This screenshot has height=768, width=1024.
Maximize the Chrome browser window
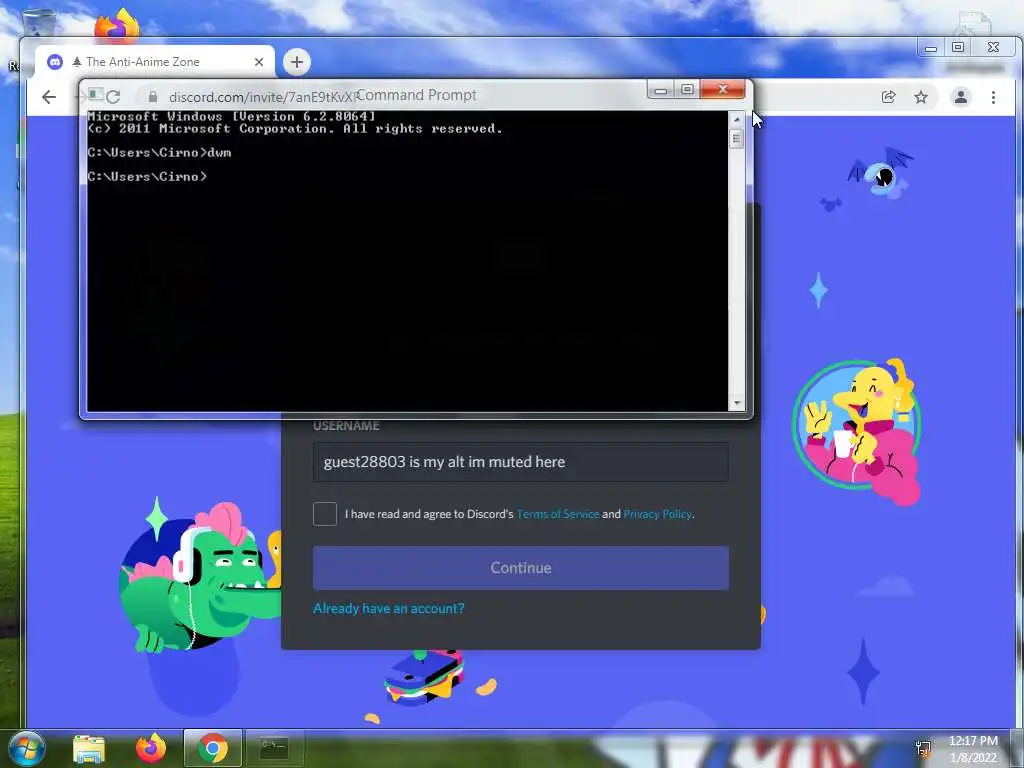point(957,48)
